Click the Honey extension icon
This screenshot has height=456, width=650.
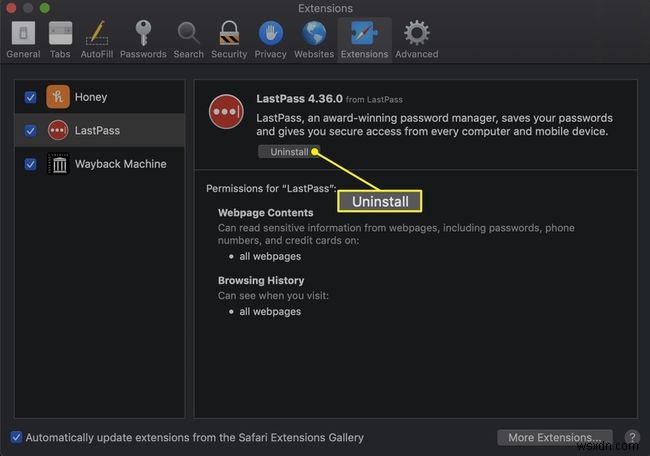tap(58, 97)
